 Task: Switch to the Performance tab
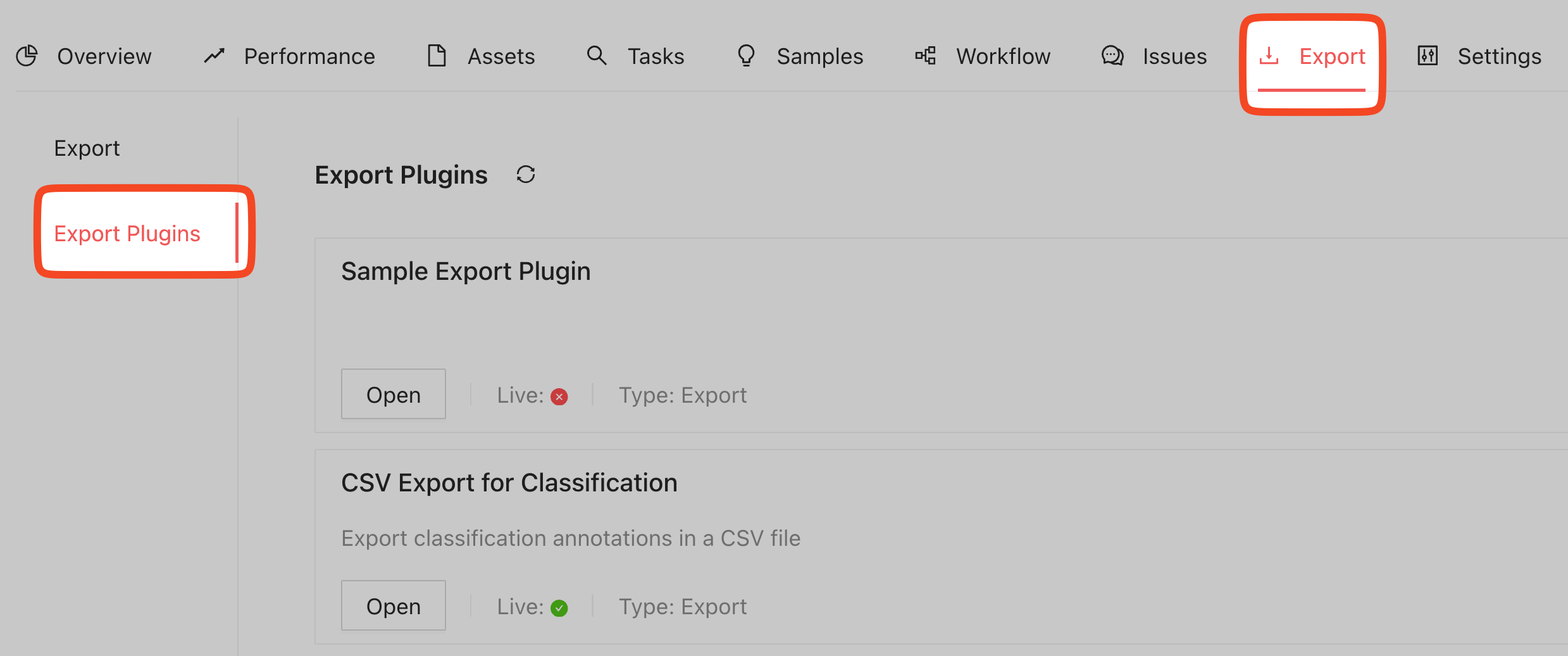click(309, 56)
